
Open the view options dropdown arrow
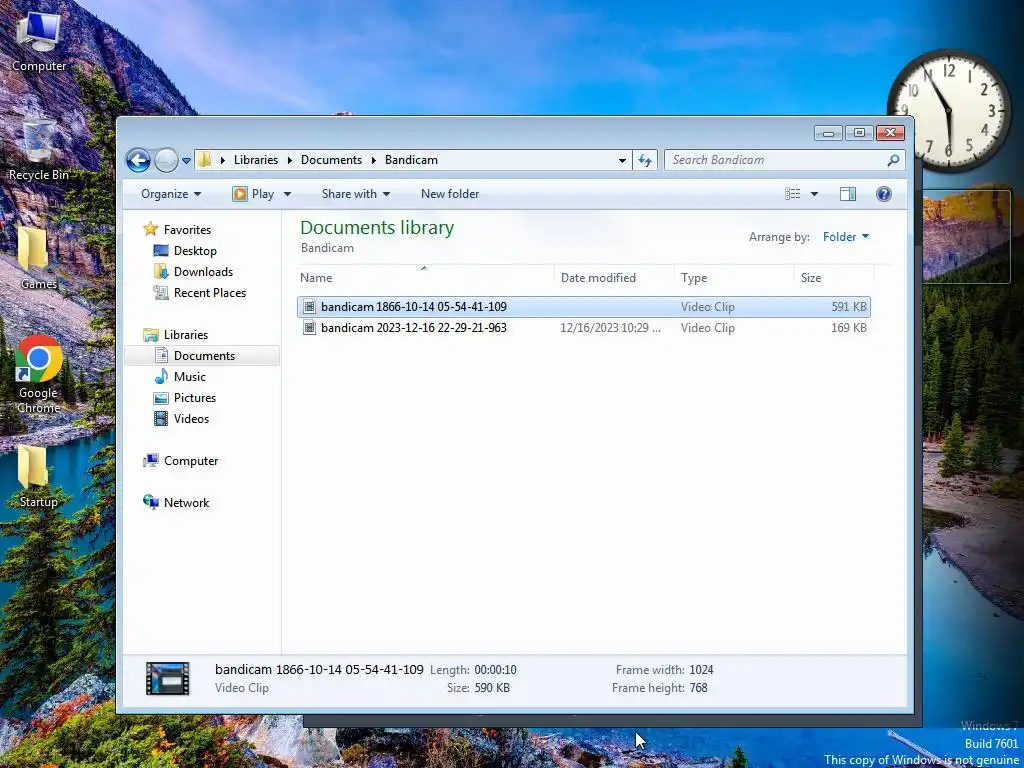(x=814, y=194)
